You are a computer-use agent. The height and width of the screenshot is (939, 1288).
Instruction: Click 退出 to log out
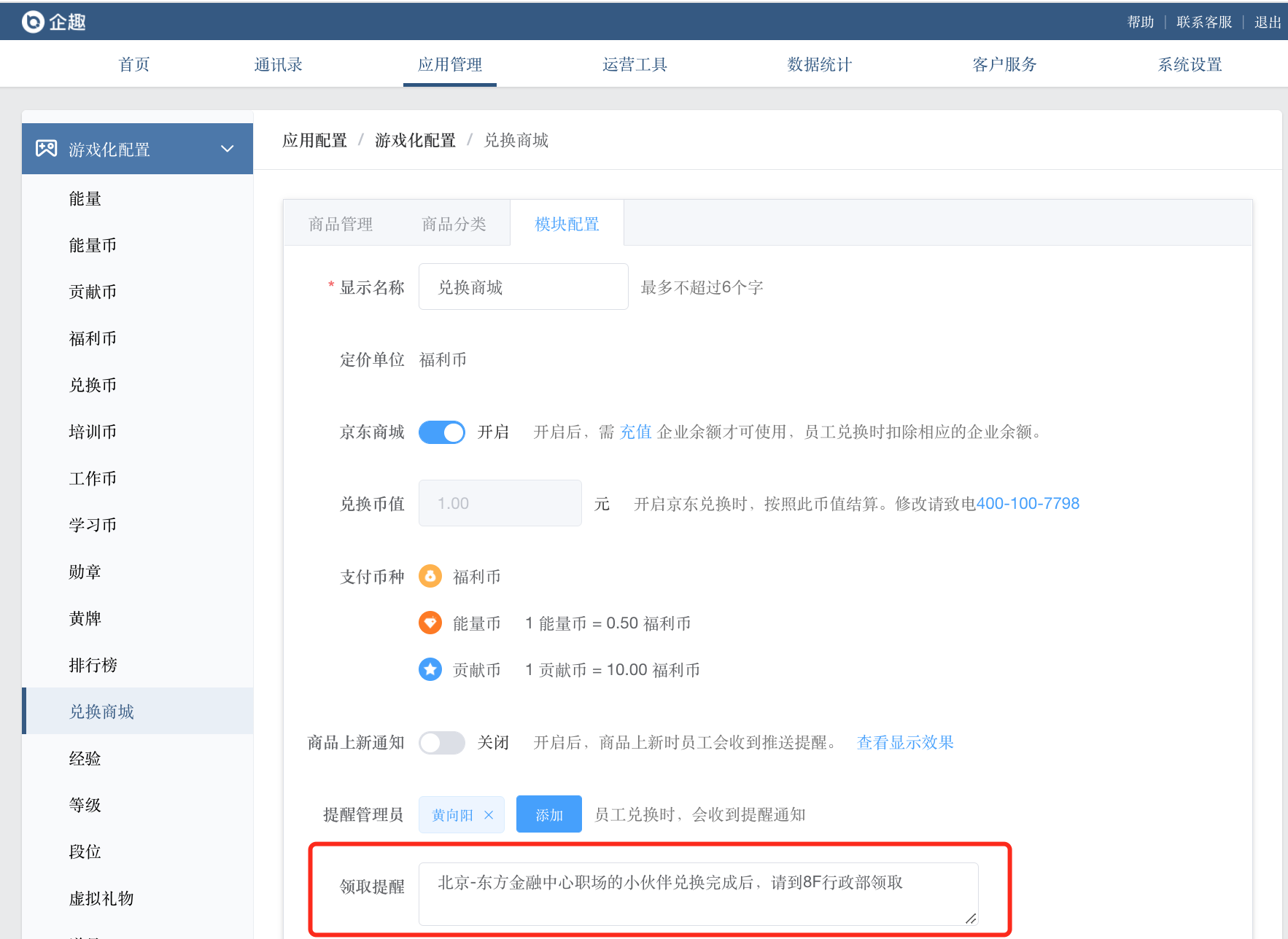[1268, 22]
